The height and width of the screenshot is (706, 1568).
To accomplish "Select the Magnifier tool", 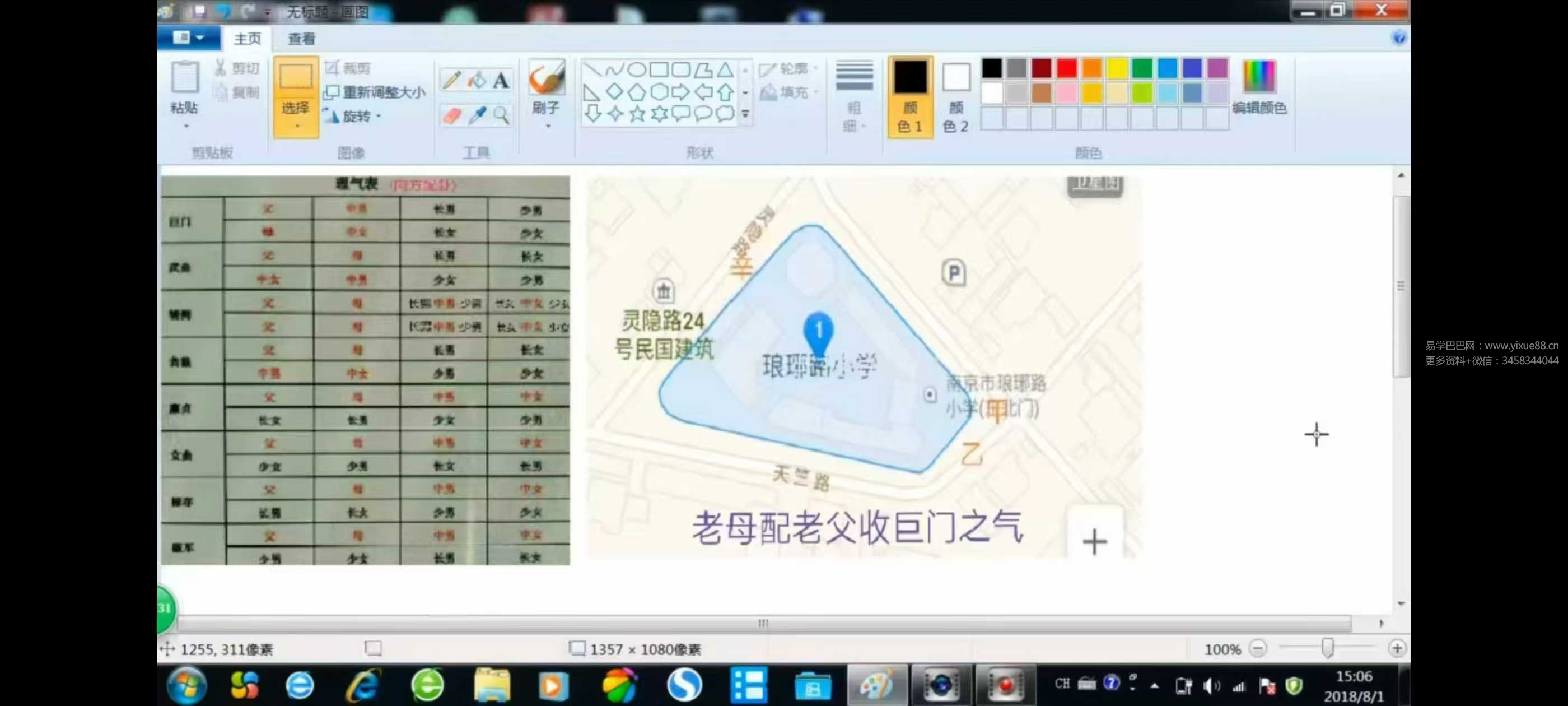I will pos(501,115).
